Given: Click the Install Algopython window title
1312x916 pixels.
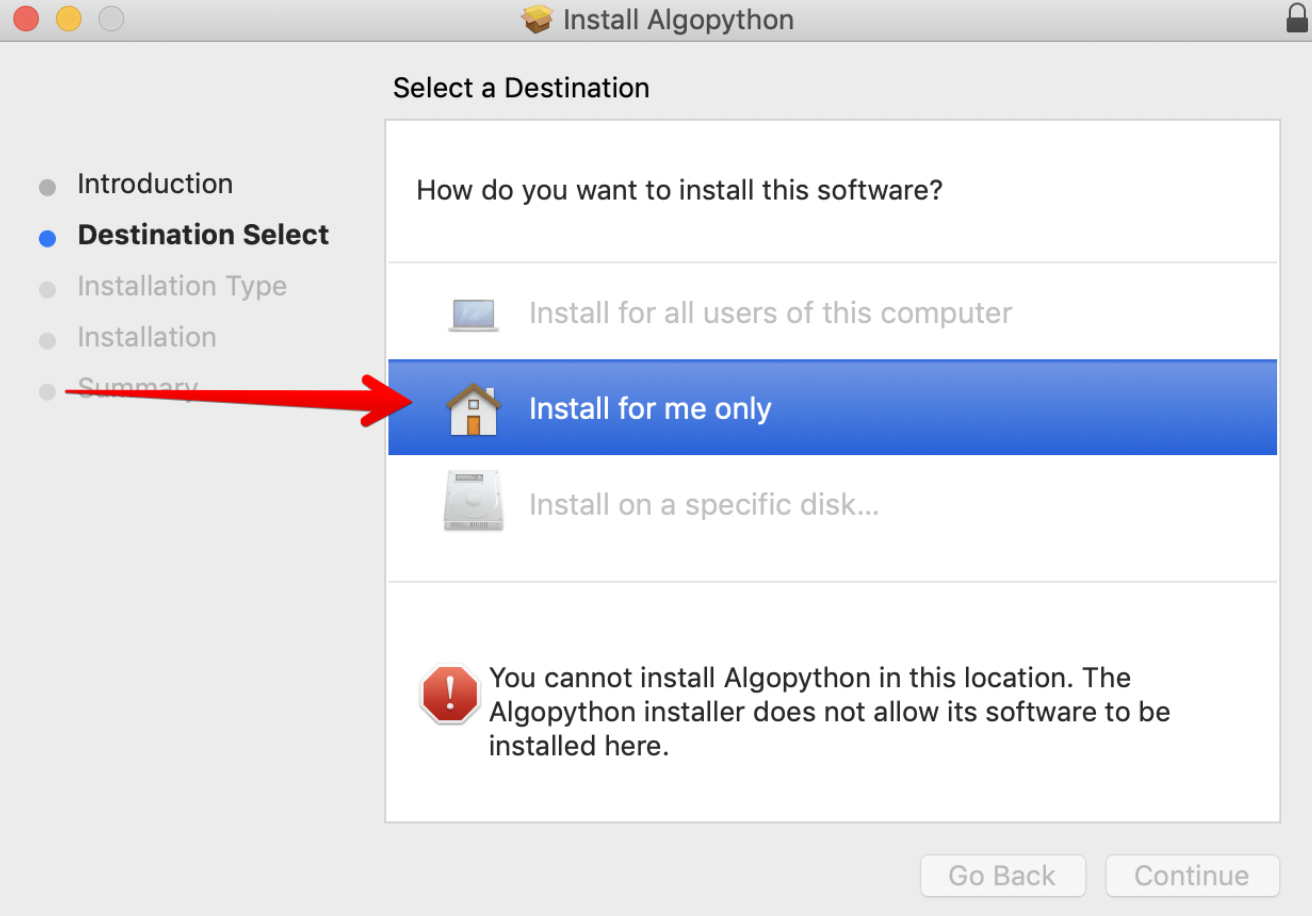Looking at the screenshot, I should click(x=678, y=20).
